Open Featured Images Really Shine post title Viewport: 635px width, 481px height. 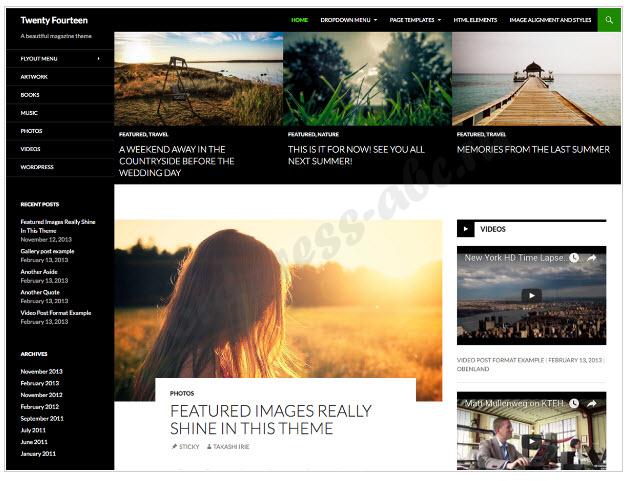click(x=271, y=420)
